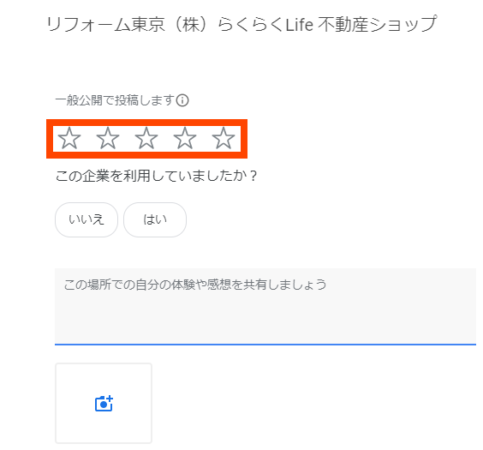Click the blue add-photo camera icon
The width and height of the screenshot is (483, 450).
tap(104, 403)
